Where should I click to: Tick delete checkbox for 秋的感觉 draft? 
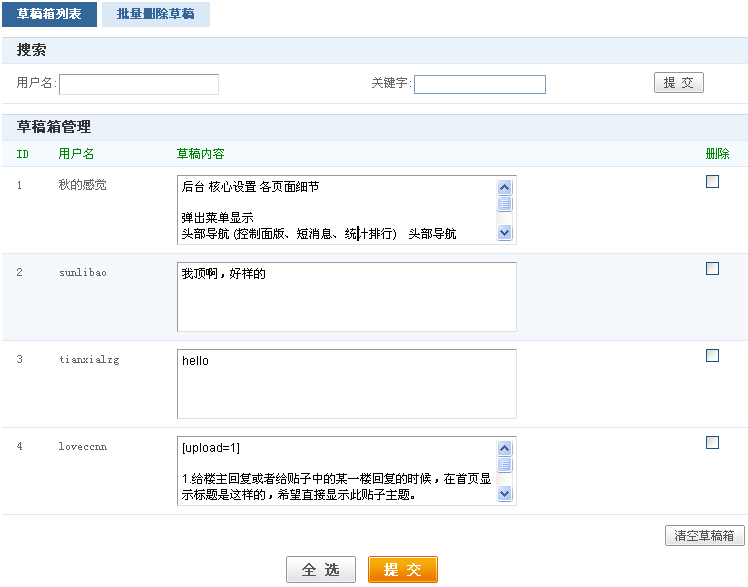(712, 182)
